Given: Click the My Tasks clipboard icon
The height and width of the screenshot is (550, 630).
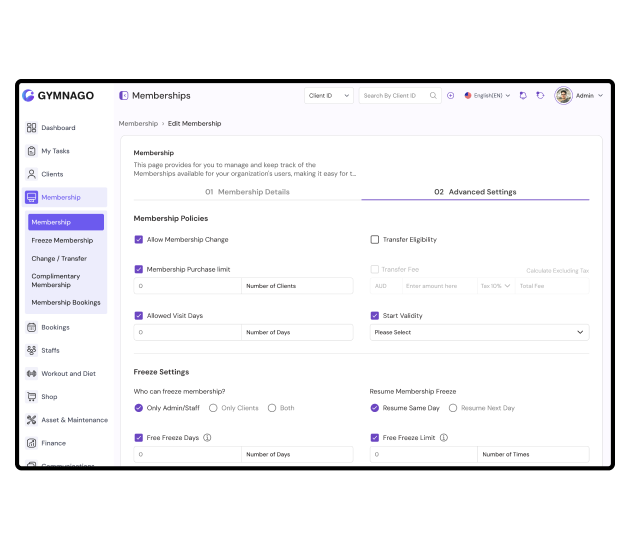Looking at the screenshot, I should 31,151.
